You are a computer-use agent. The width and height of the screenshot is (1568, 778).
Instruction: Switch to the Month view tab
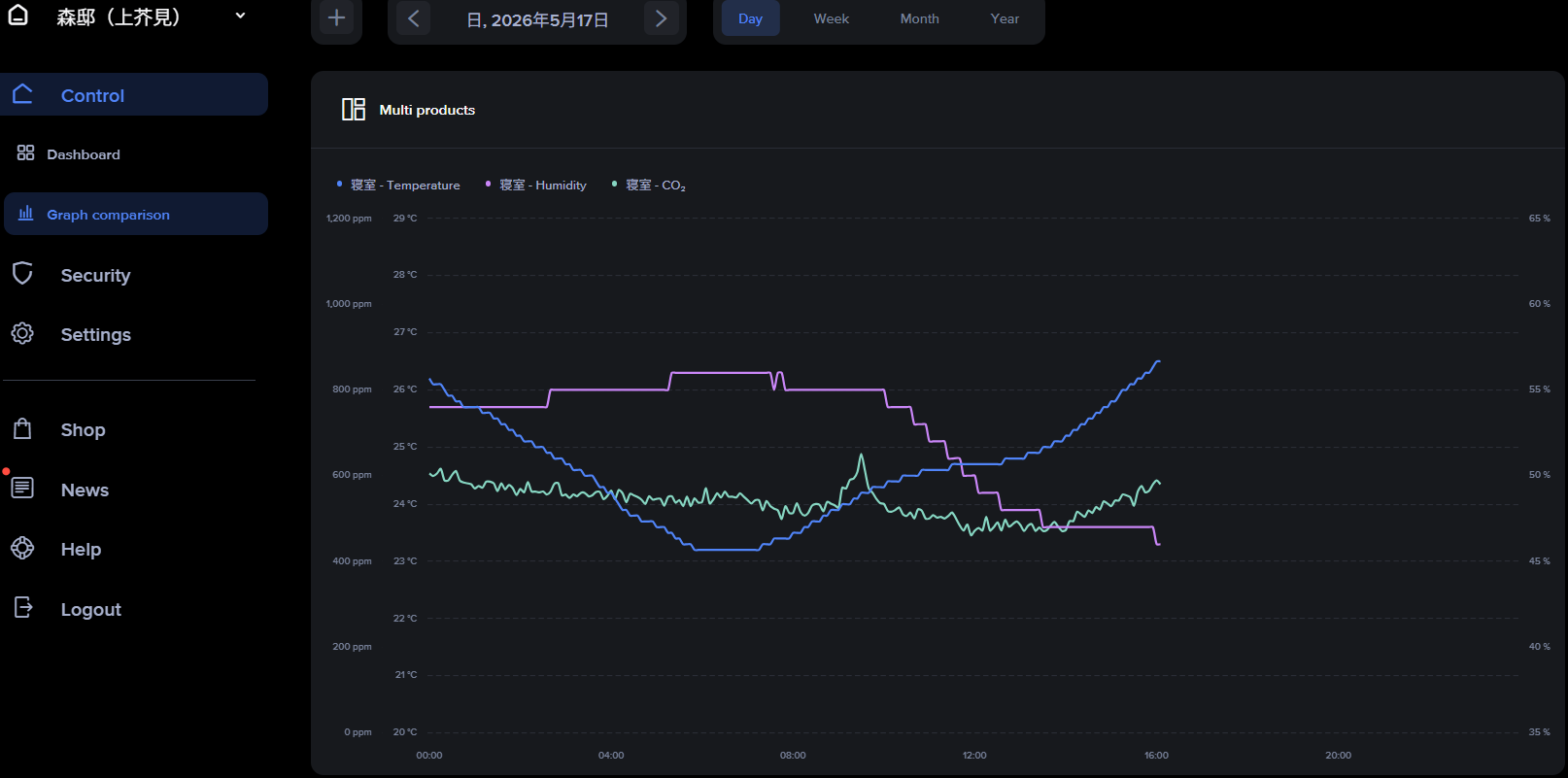click(x=920, y=18)
